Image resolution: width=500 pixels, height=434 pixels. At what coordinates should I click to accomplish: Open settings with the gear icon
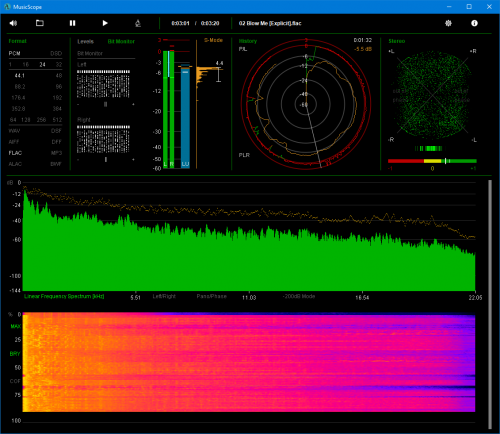pos(448,23)
